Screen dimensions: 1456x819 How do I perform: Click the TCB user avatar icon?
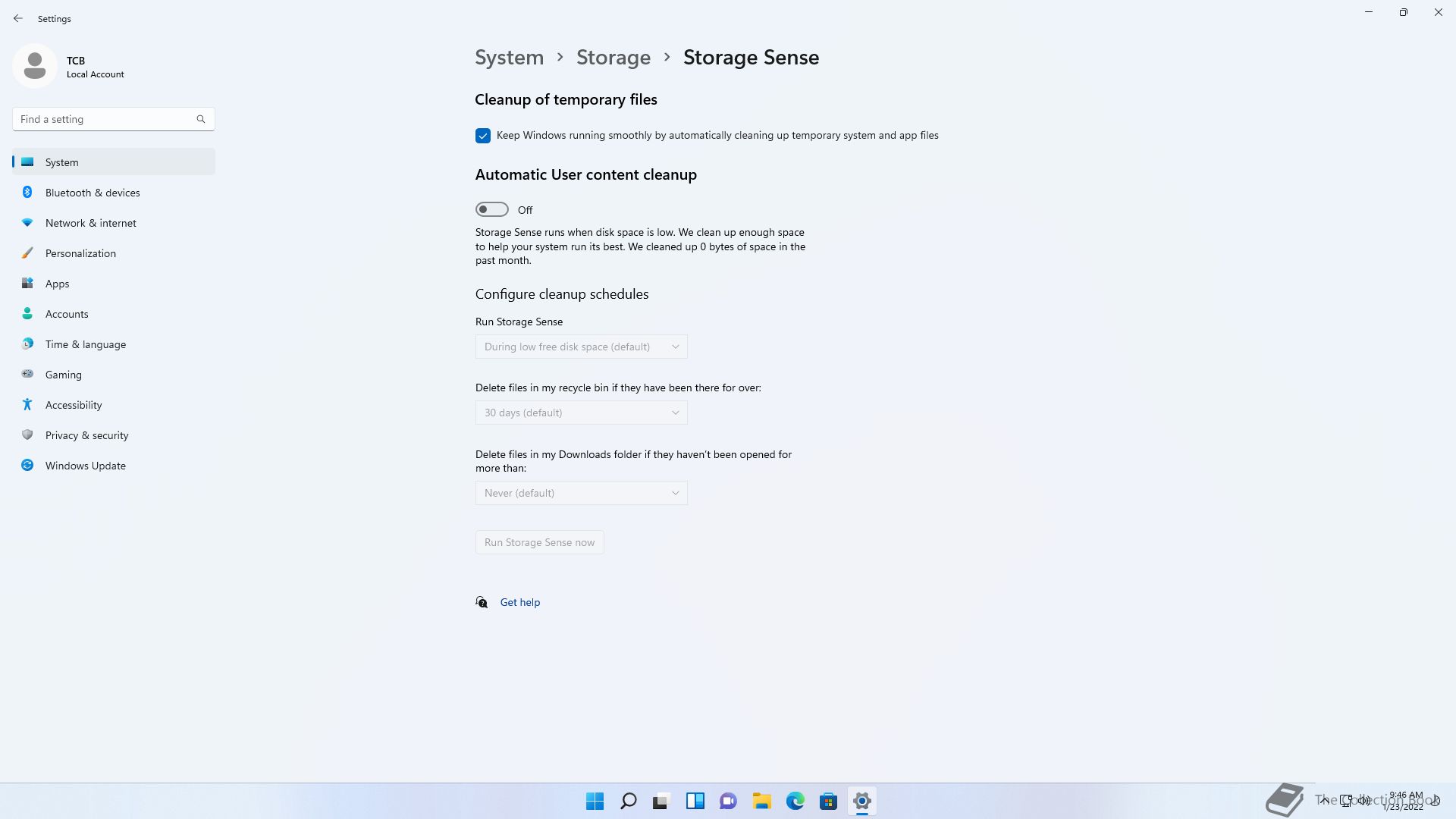pyautogui.click(x=35, y=66)
